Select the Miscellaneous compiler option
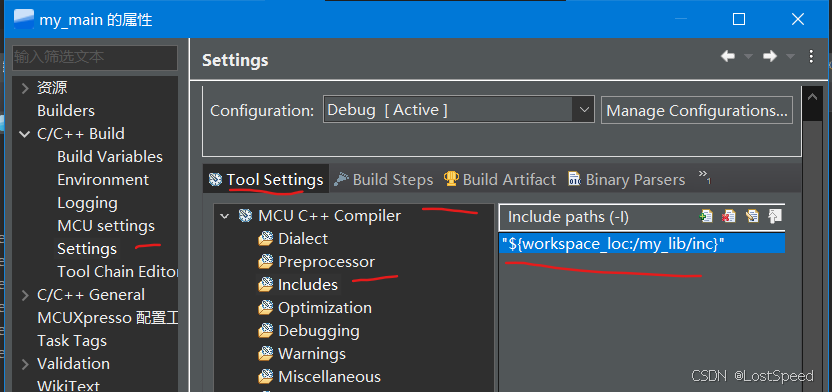This screenshot has height=392, width=832. pyautogui.click(x=329, y=377)
